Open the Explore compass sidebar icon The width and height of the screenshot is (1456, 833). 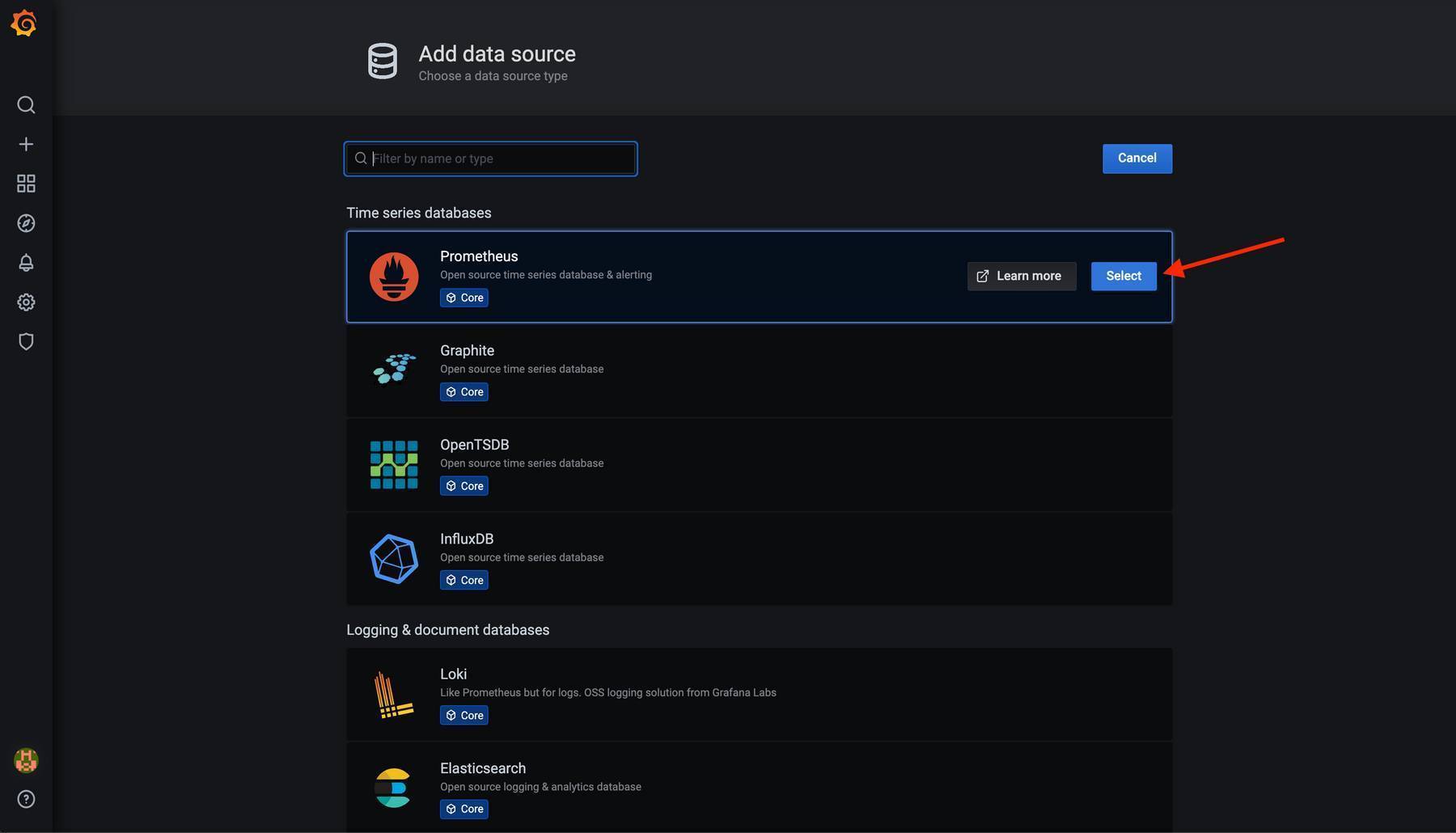click(x=26, y=223)
